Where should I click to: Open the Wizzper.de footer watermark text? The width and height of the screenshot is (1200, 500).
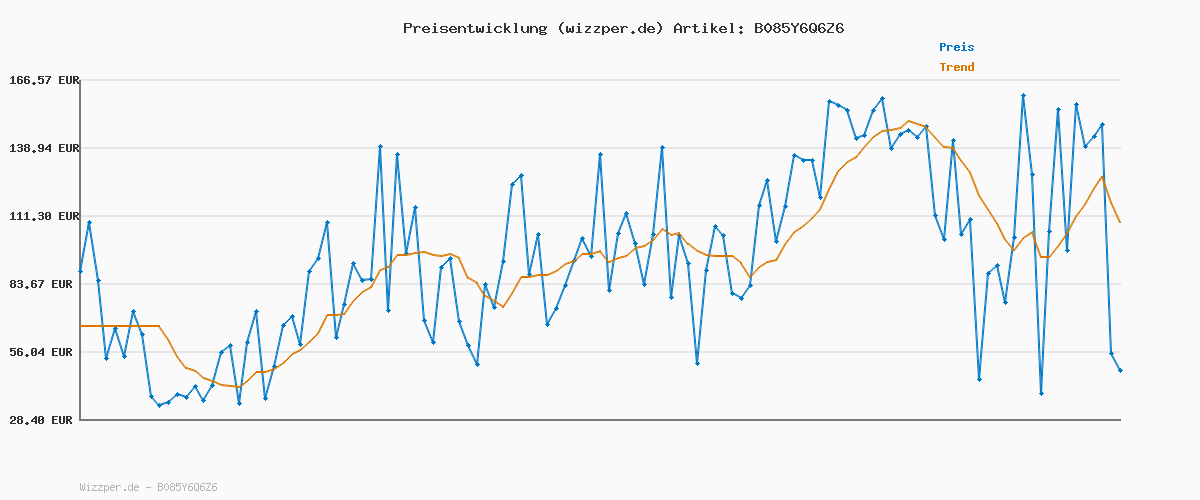click(148, 487)
